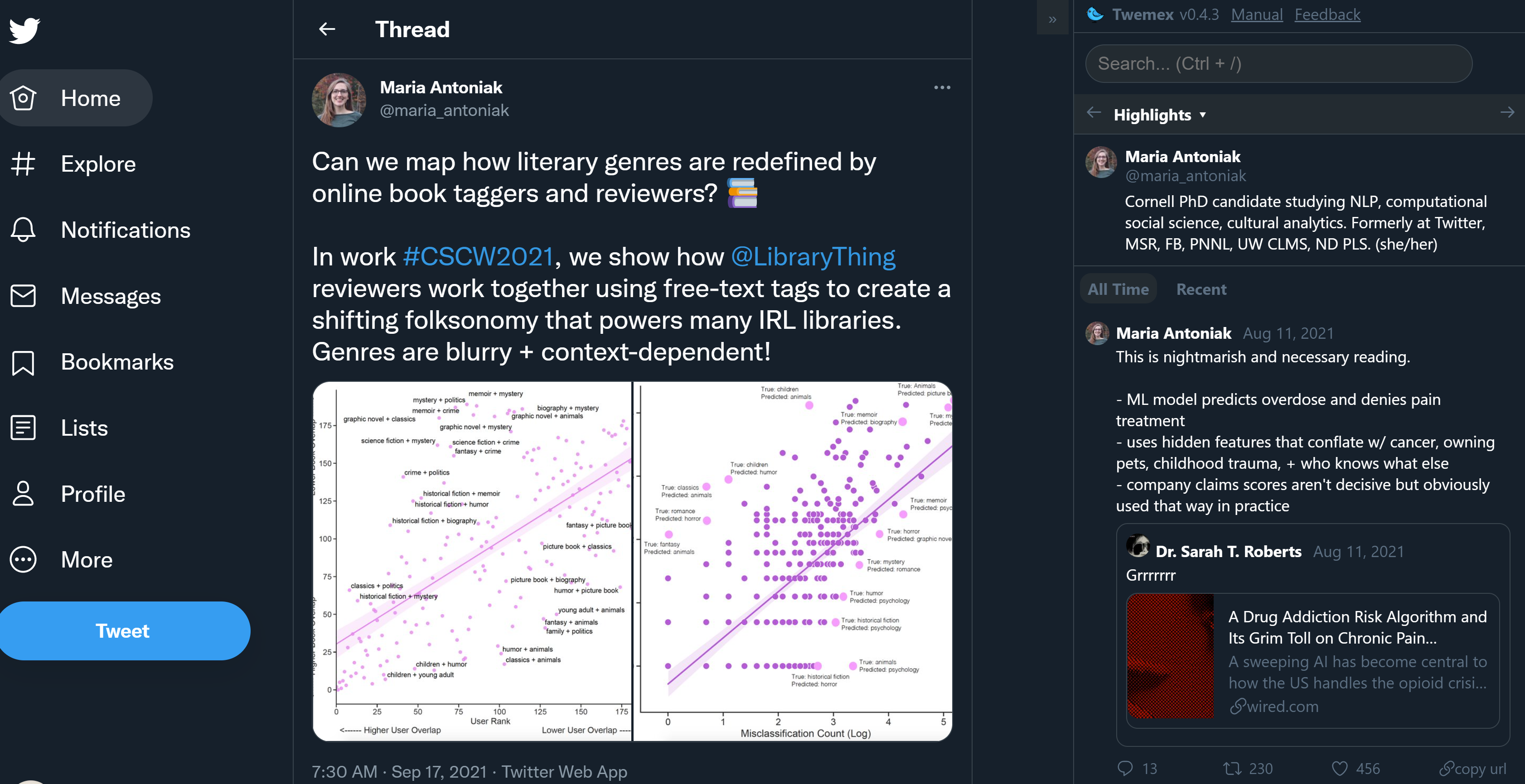1525x784 pixels.
Task: Click the reply icon with 13 replies
Action: (x=1125, y=768)
